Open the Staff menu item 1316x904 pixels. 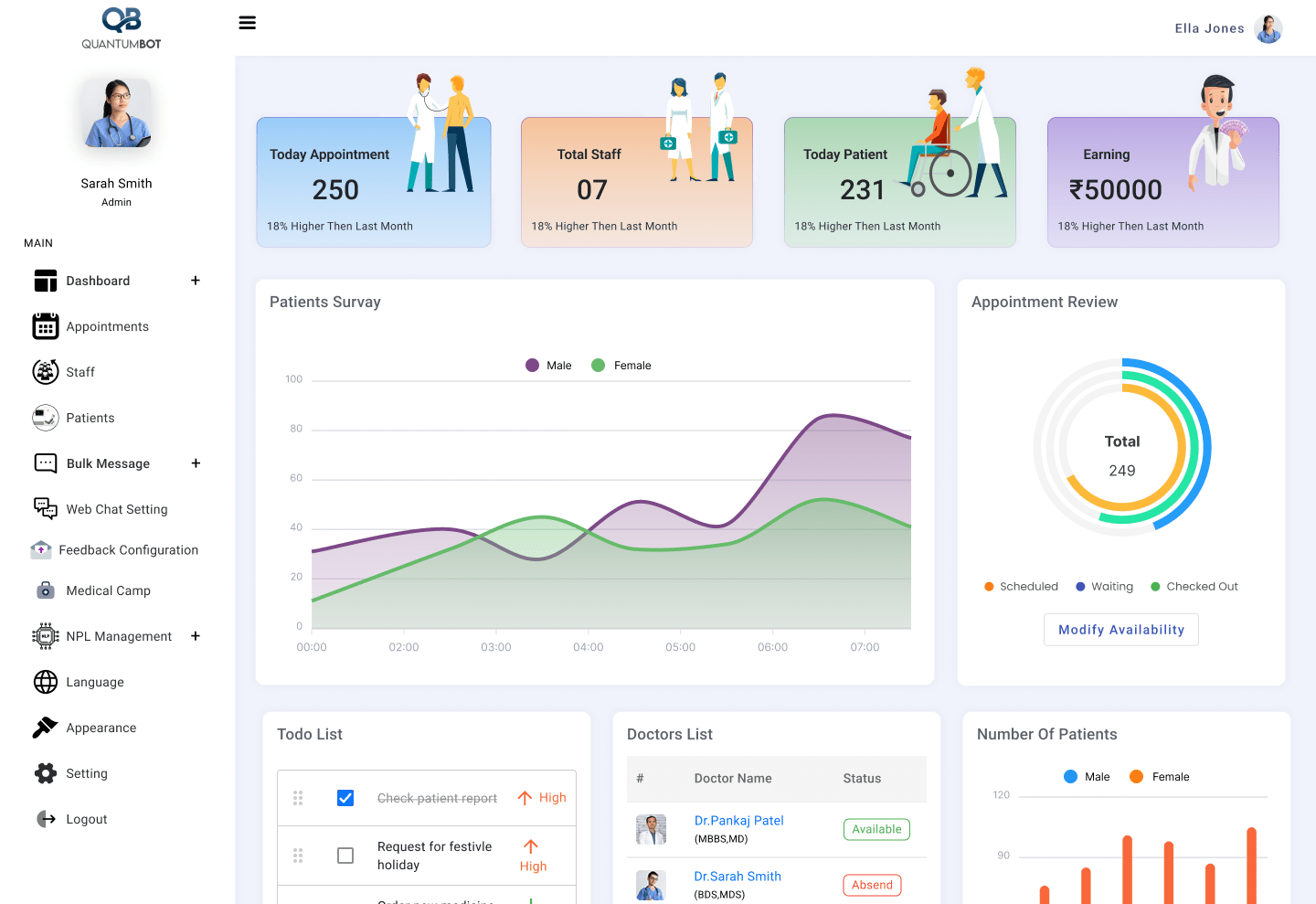coord(80,372)
